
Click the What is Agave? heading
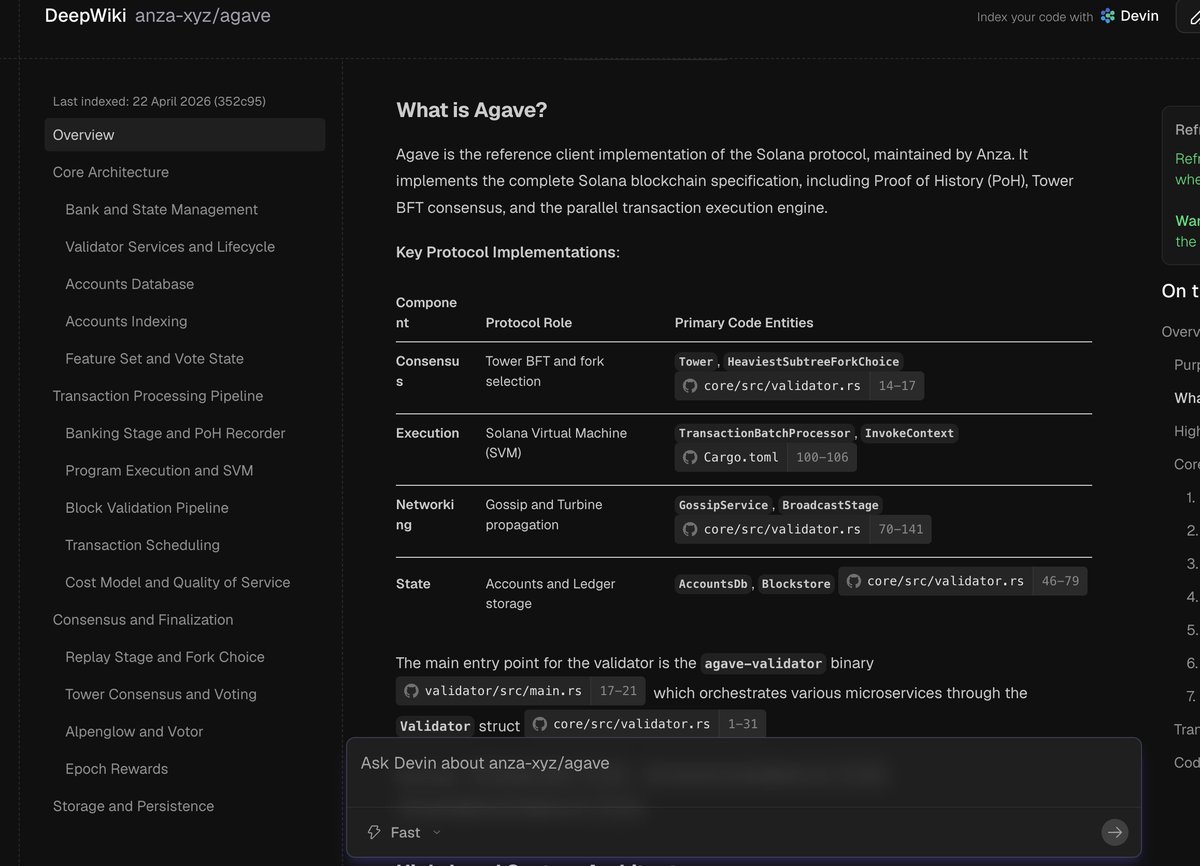click(x=471, y=110)
